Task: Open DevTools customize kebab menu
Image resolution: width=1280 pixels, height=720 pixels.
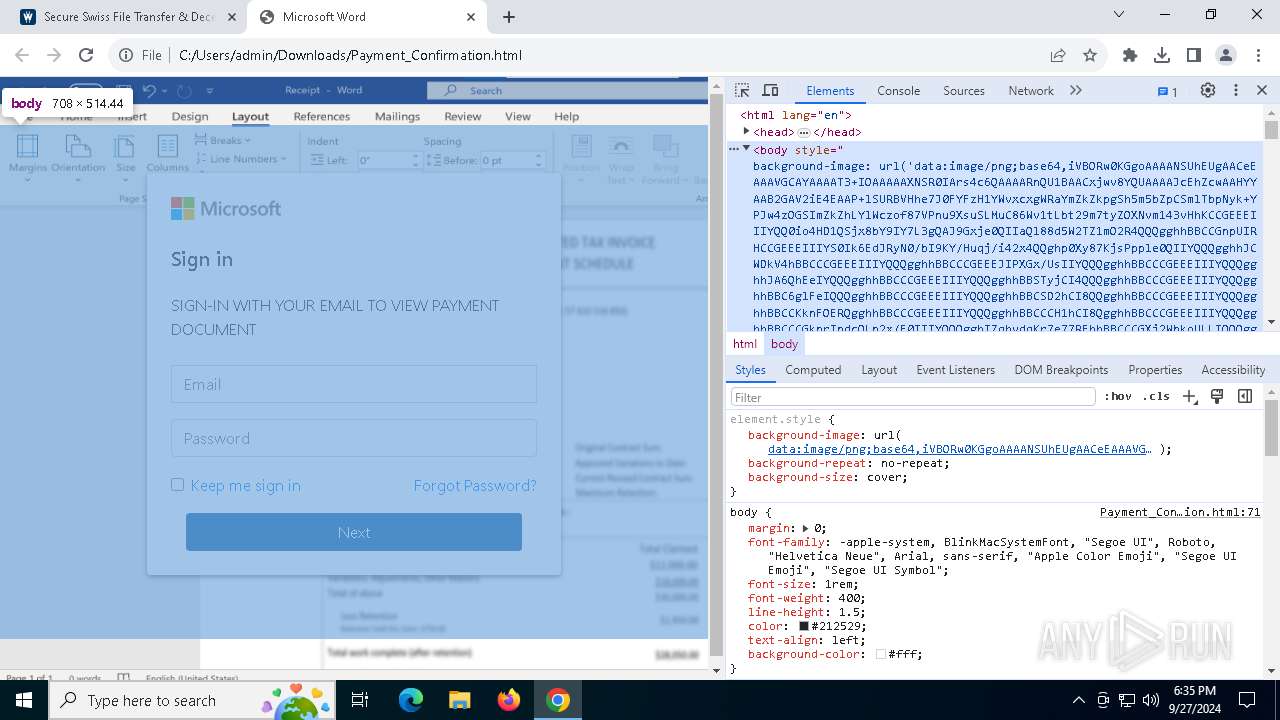Action: click(x=1235, y=90)
